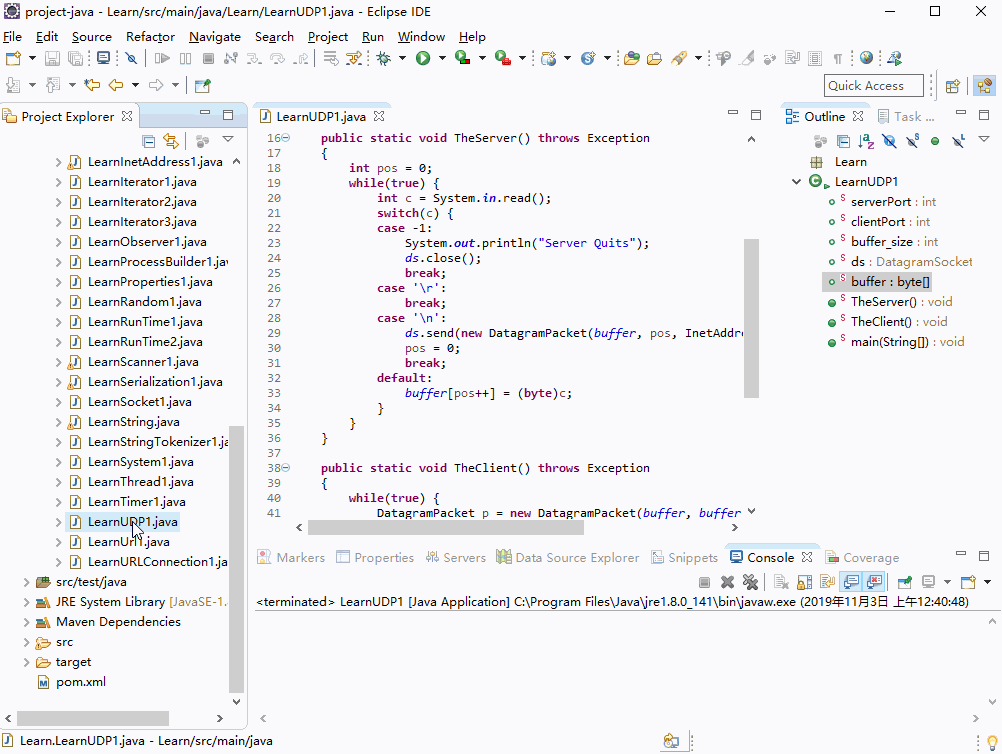Click the Terminate stop icon in Console

(x=704, y=582)
